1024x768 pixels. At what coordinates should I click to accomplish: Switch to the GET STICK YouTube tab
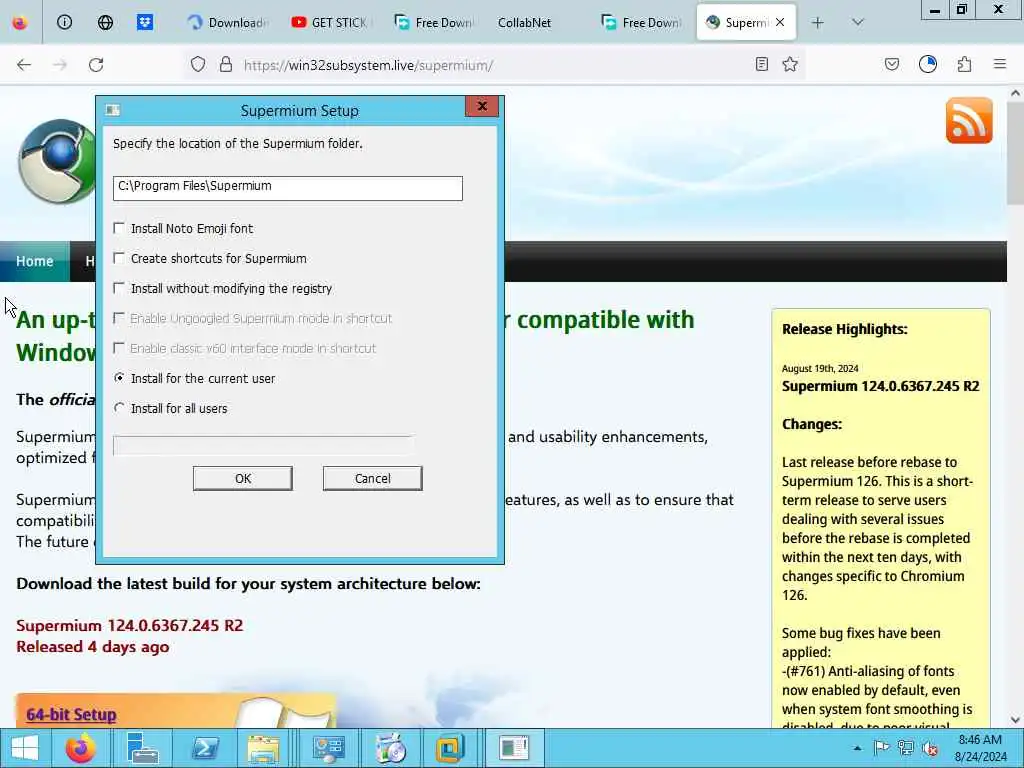[332, 22]
